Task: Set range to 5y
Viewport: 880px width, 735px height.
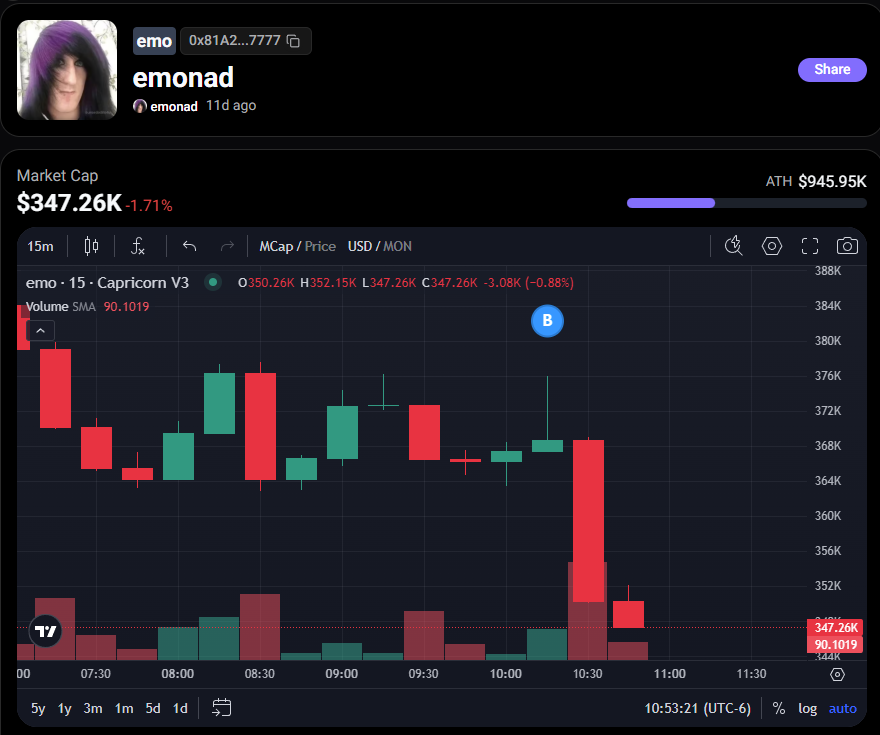Action: pos(38,709)
